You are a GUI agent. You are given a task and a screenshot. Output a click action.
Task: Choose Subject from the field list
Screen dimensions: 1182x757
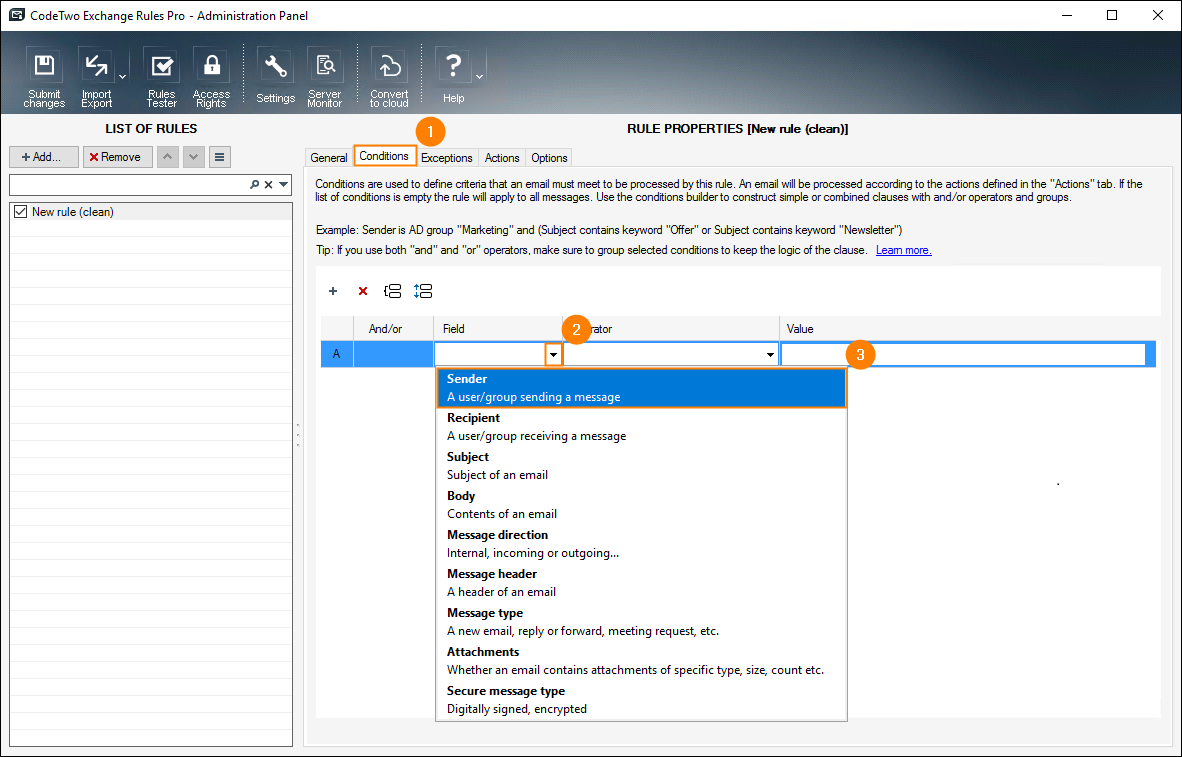coord(642,466)
